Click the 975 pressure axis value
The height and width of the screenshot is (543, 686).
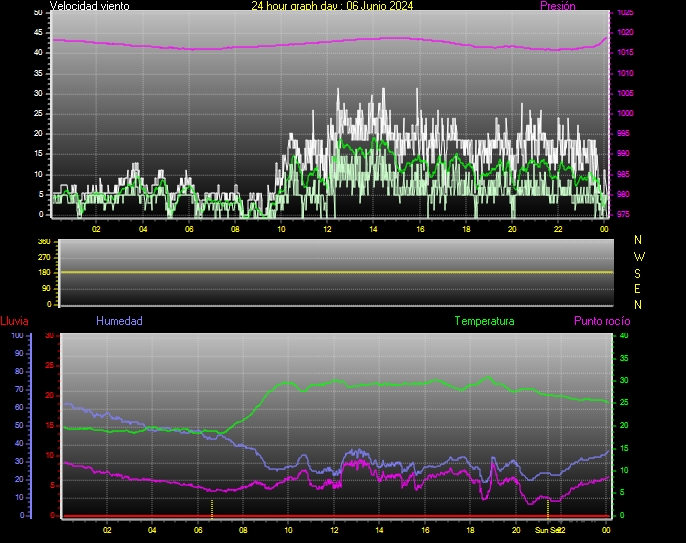point(623,214)
